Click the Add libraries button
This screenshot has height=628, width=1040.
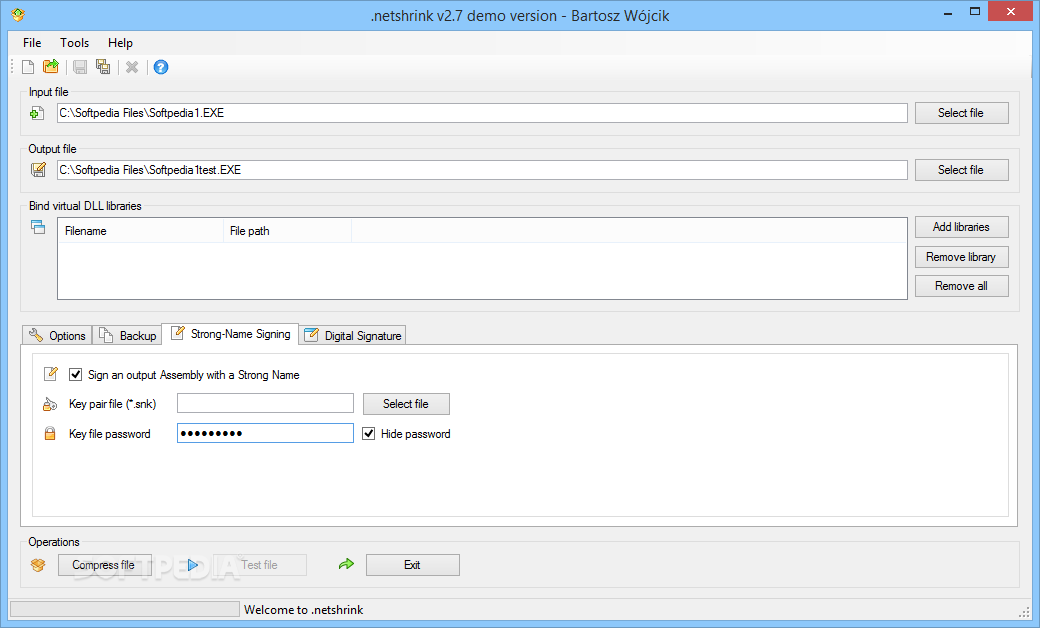tap(962, 227)
